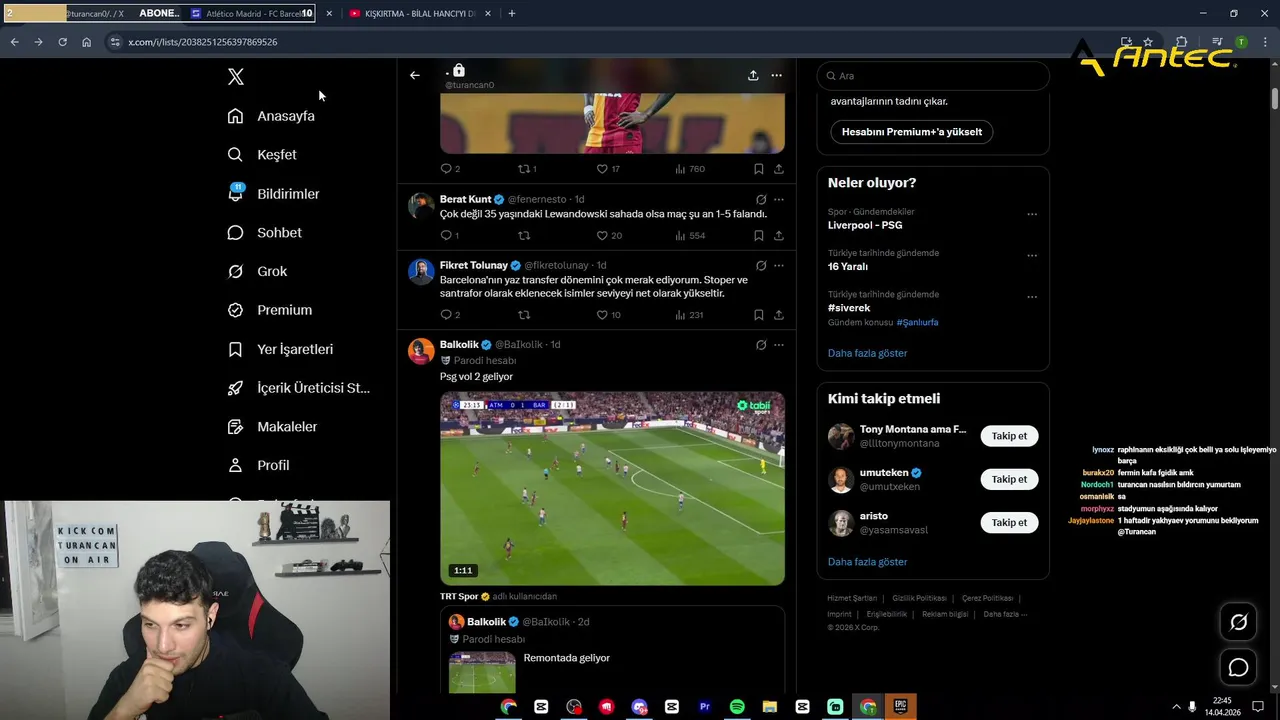This screenshot has height=720, width=1280.
Task: Open the #siverek trend
Action: pos(849,308)
